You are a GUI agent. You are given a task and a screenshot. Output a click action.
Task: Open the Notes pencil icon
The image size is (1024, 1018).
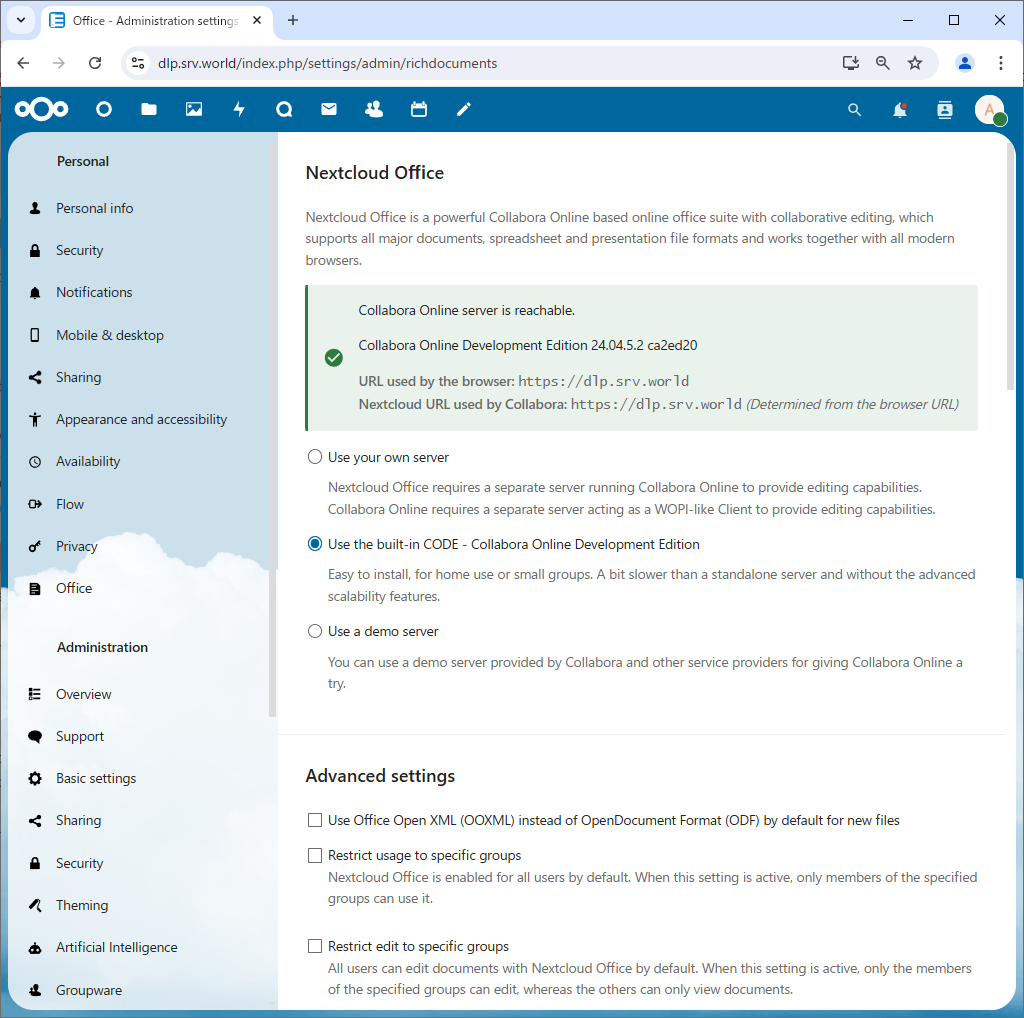click(x=464, y=109)
